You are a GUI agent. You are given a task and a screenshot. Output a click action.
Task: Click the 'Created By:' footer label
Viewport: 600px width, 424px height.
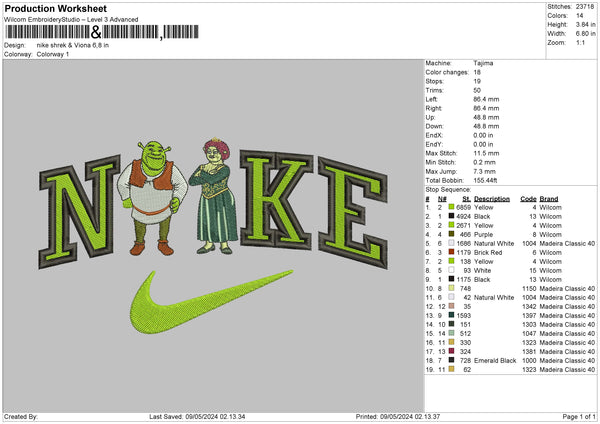pos(21,416)
